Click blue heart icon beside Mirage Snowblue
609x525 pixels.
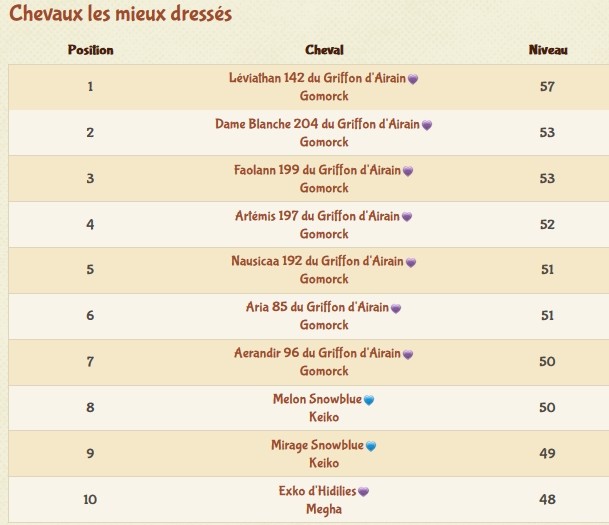371,446
